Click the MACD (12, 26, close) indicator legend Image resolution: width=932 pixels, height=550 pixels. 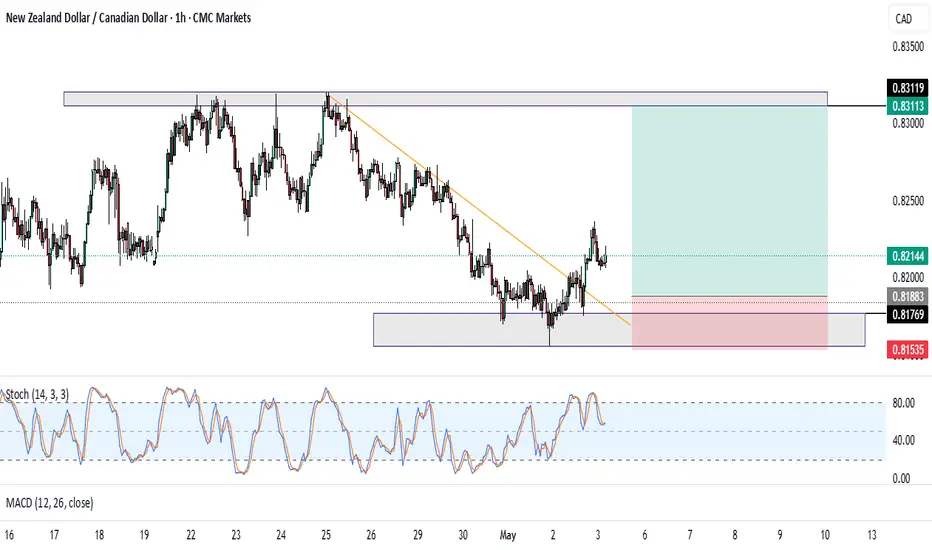[x=49, y=503]
